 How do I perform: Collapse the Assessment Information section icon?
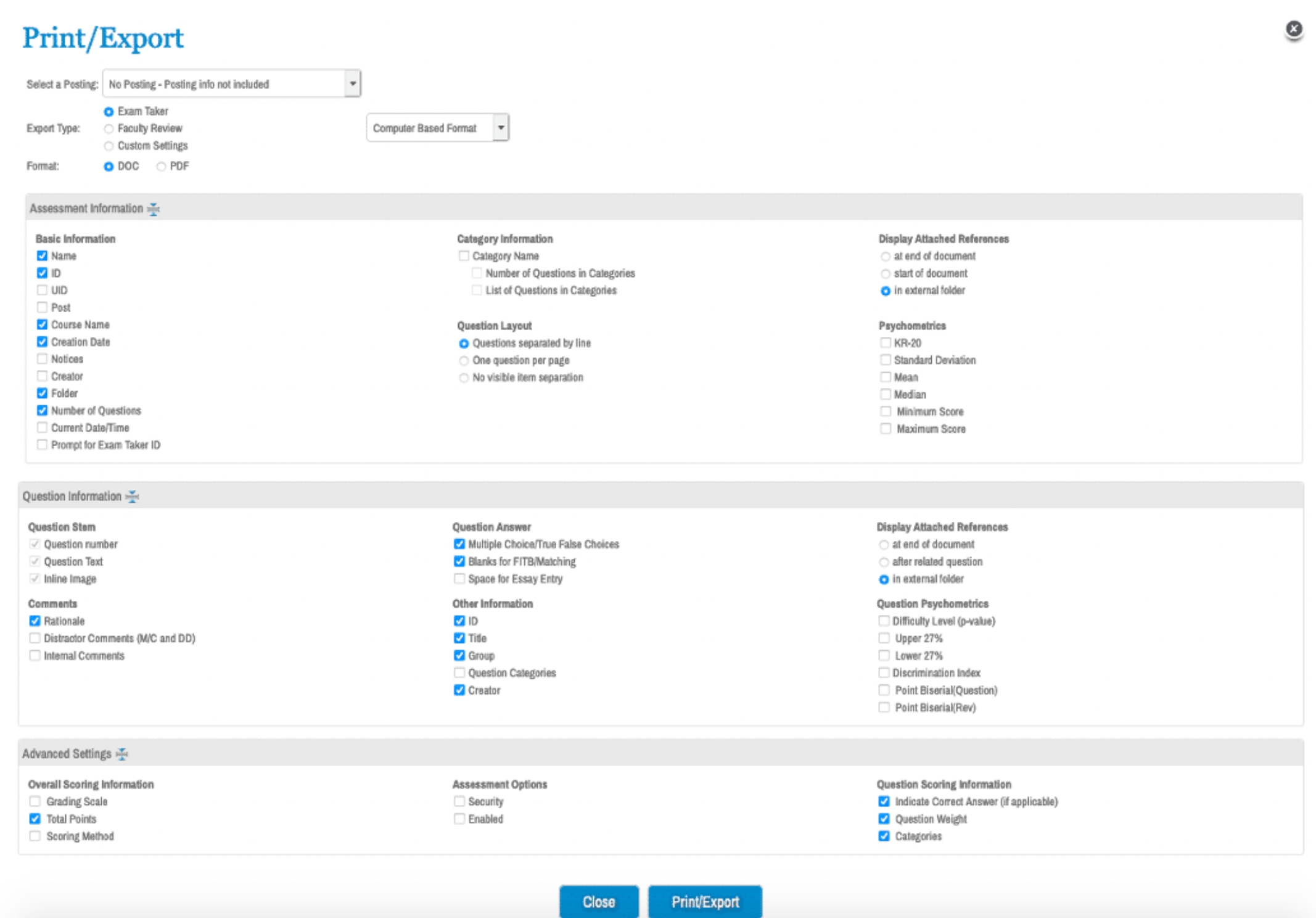tap(154, 209)
